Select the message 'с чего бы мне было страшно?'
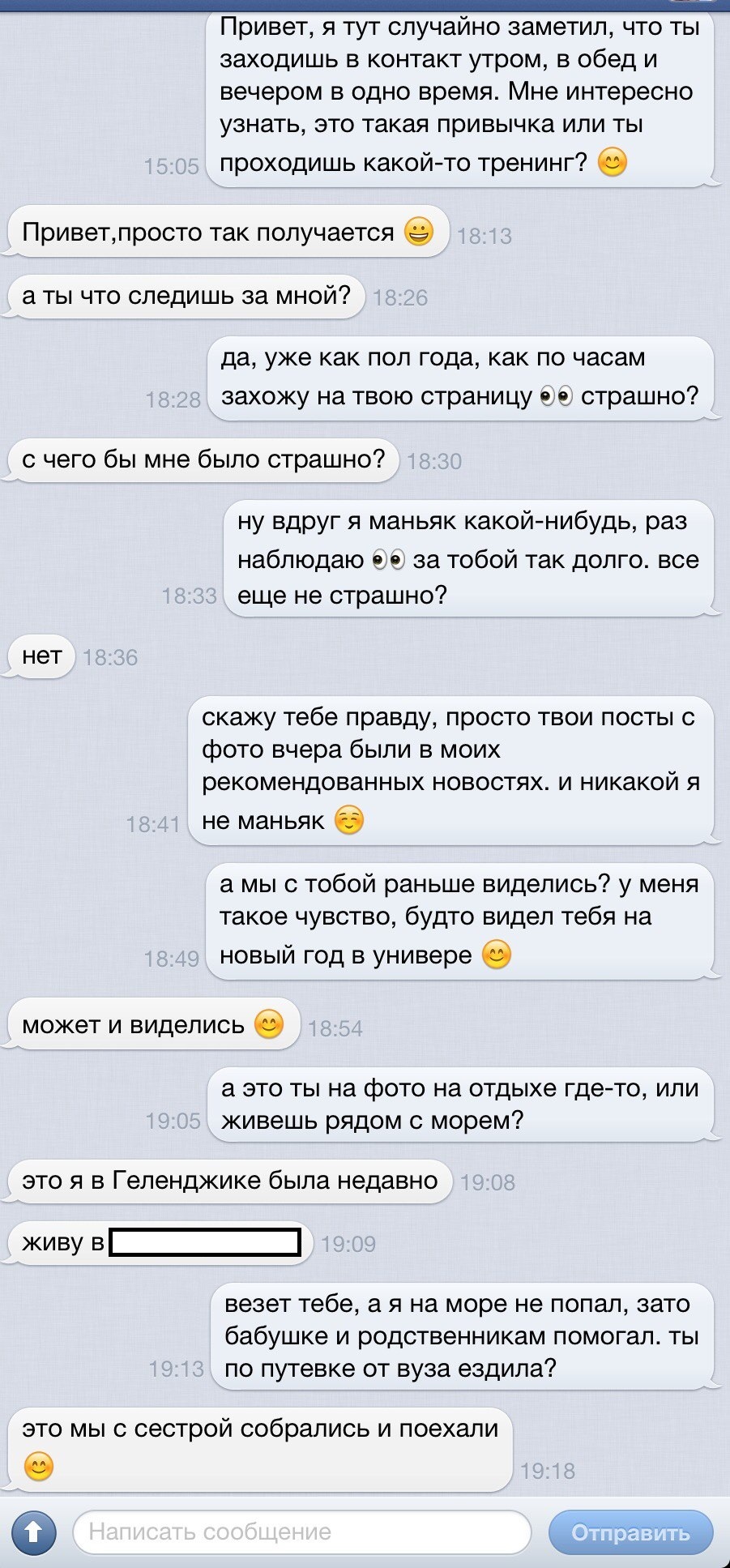Viewport: 730px width, 1568px height. click(203, 459)
